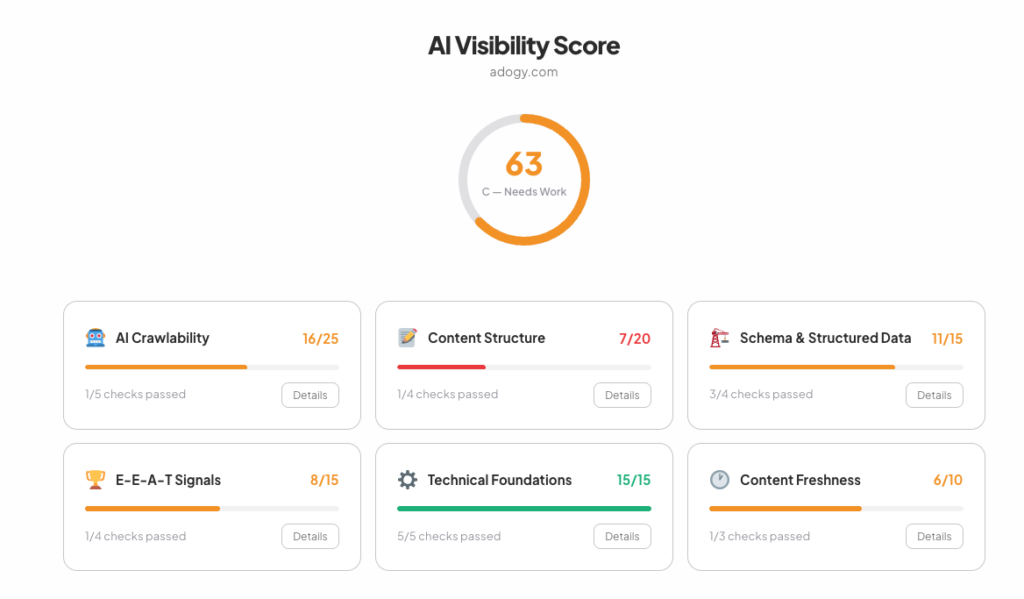
Task: Click the clock icon beside Content Freshness
Action: point(718,480)
